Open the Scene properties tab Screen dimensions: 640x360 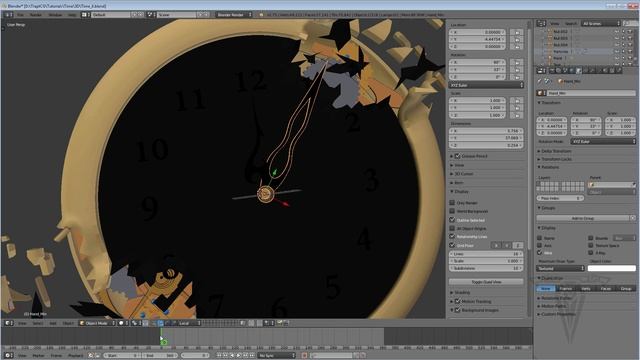tap(565, 71)
